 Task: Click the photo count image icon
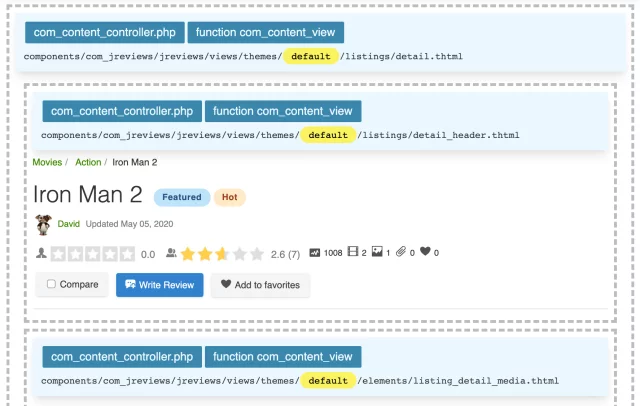coord(377,253)
